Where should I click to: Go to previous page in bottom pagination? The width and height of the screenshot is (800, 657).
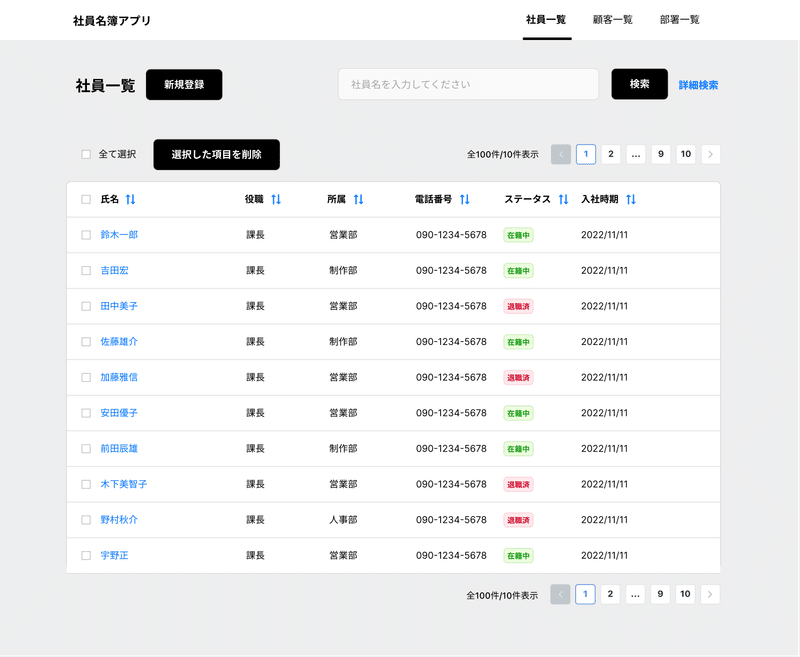(560, 594)
